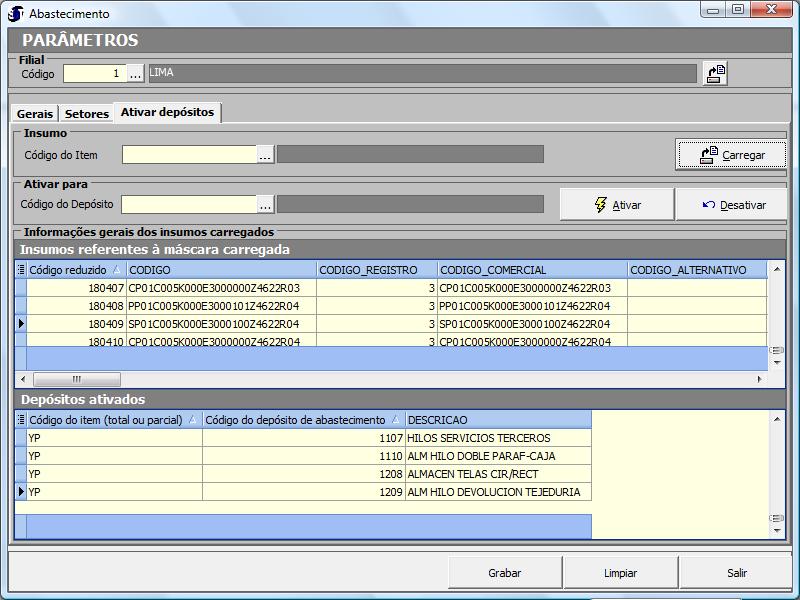Viewport: 800px width, 600px height.
Task: Open the Código do Depósito lookup button
Action: pyautogui.click(x=265, y=204)
